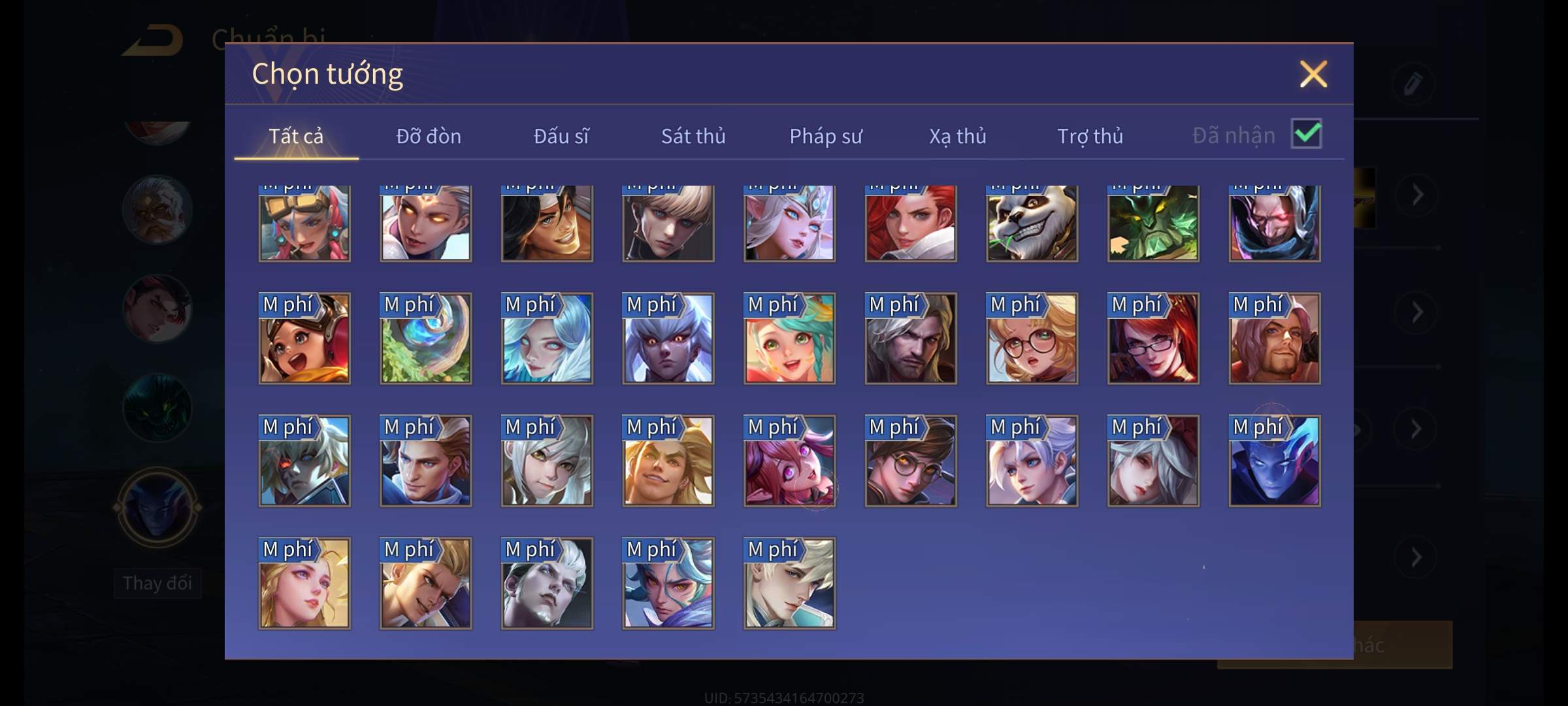Viewport: 1568px width, 706px height.
Task: Switch to the Trợ thủ tab
Action: (x=1090, y=136)
